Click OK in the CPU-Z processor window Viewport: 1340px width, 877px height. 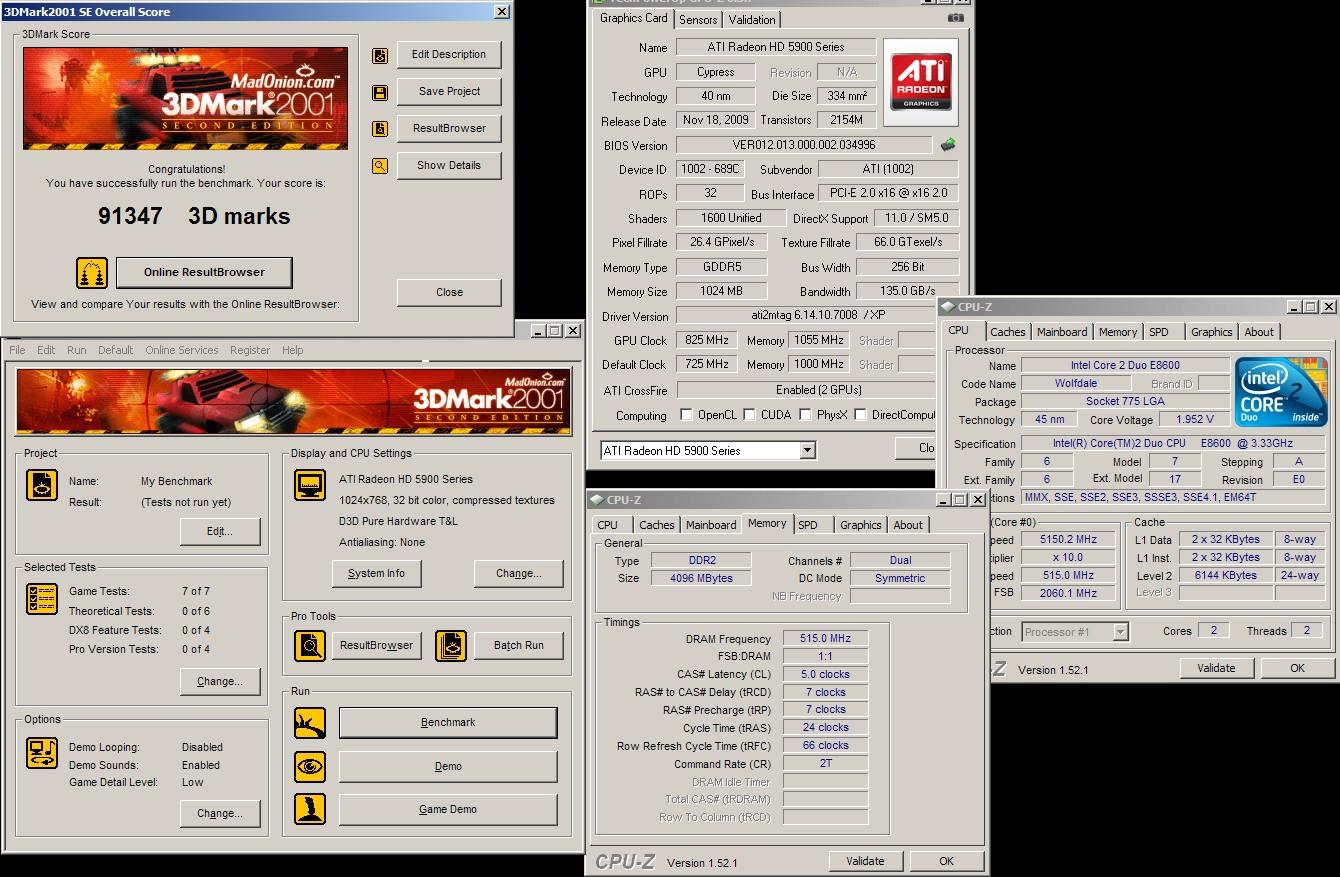[1297, 668]
